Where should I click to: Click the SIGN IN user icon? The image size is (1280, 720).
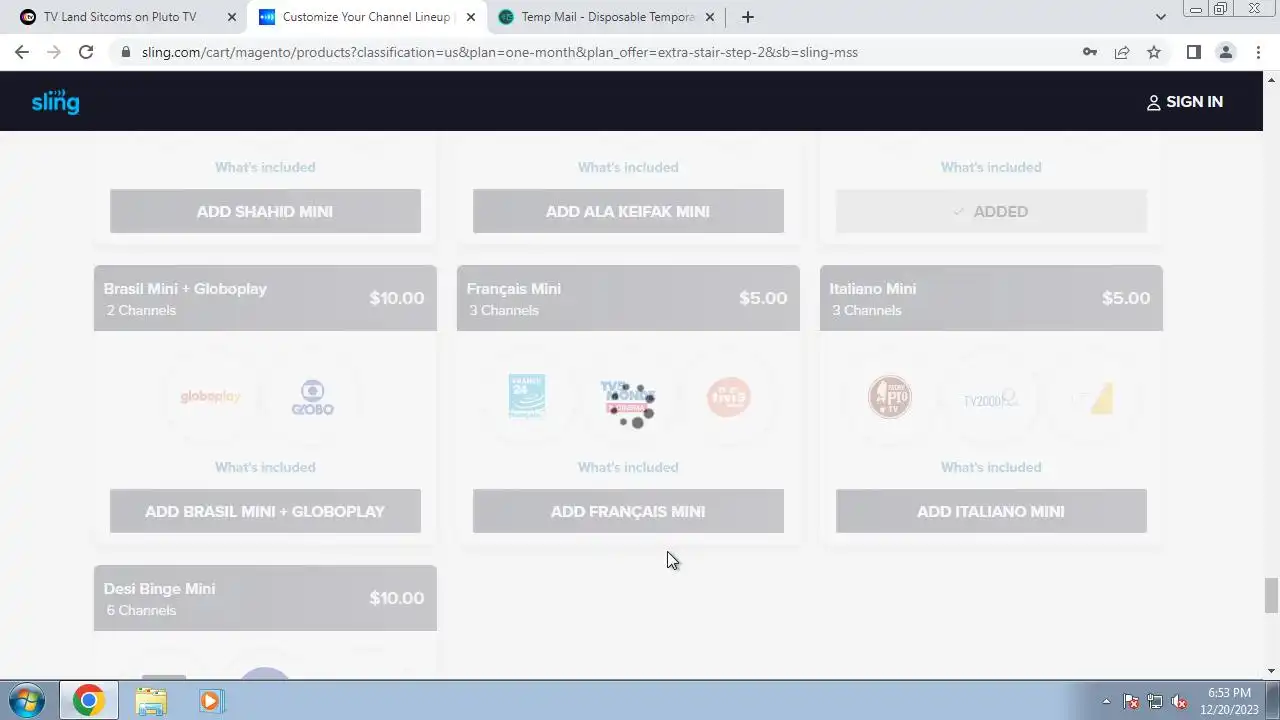1153,102
